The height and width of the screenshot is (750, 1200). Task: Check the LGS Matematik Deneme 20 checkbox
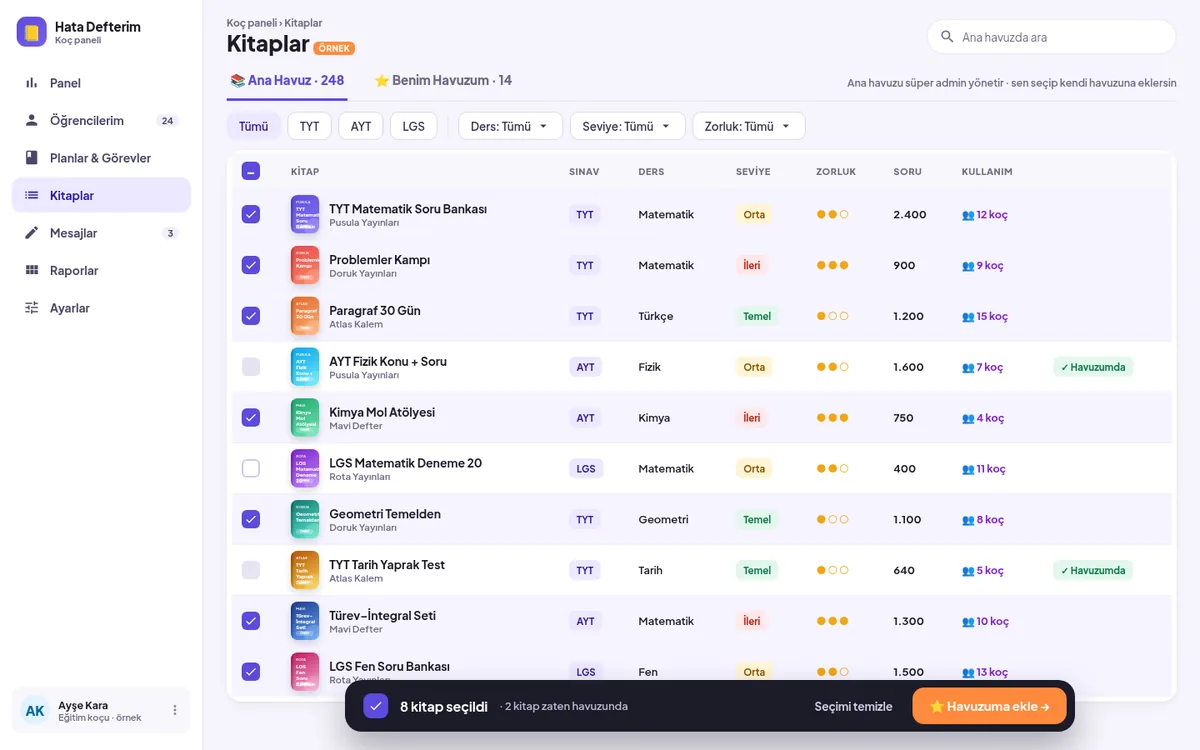click(x=251, y=468)
